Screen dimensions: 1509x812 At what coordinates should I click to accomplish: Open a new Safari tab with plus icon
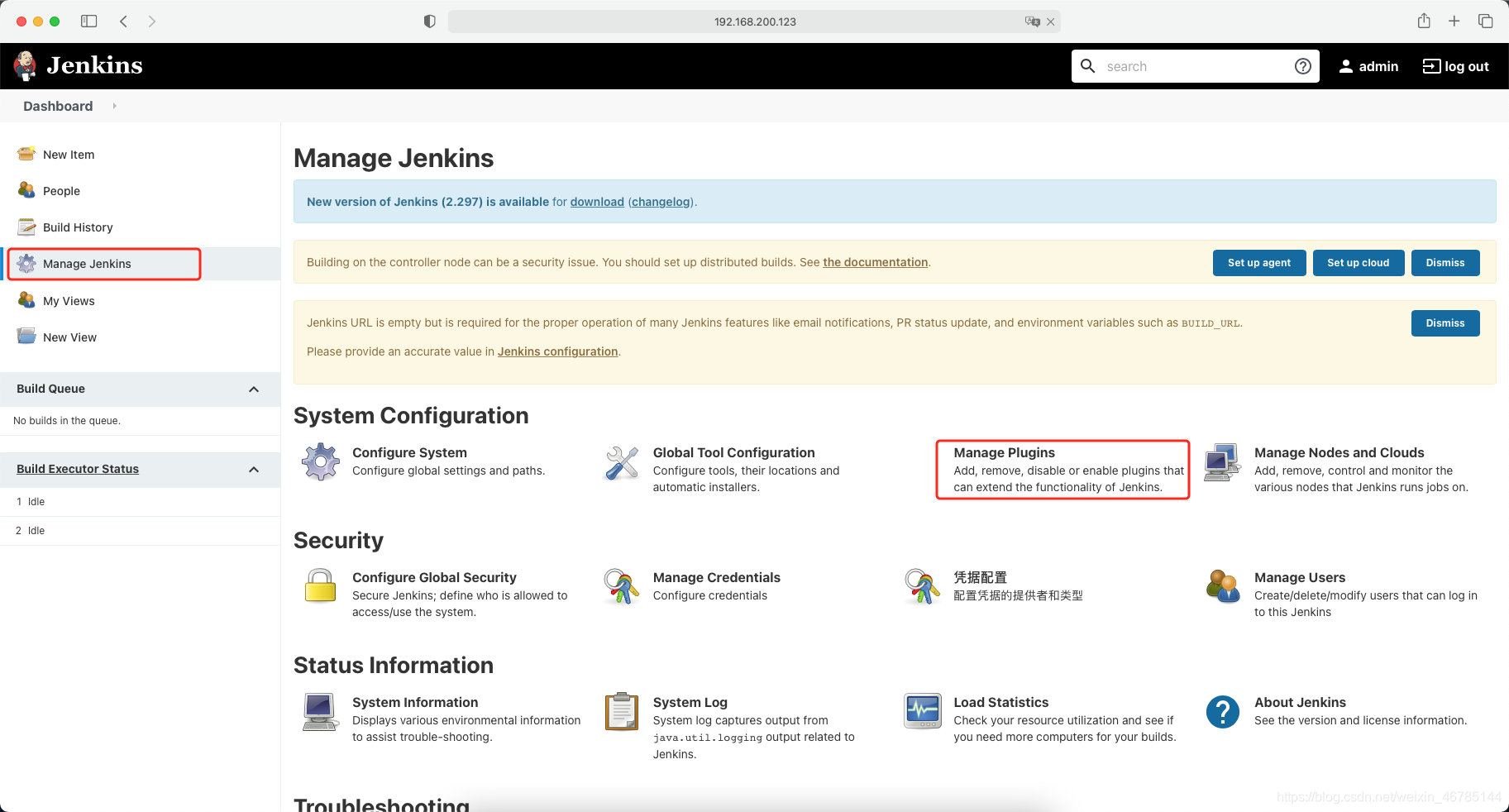click(1454, 21)
